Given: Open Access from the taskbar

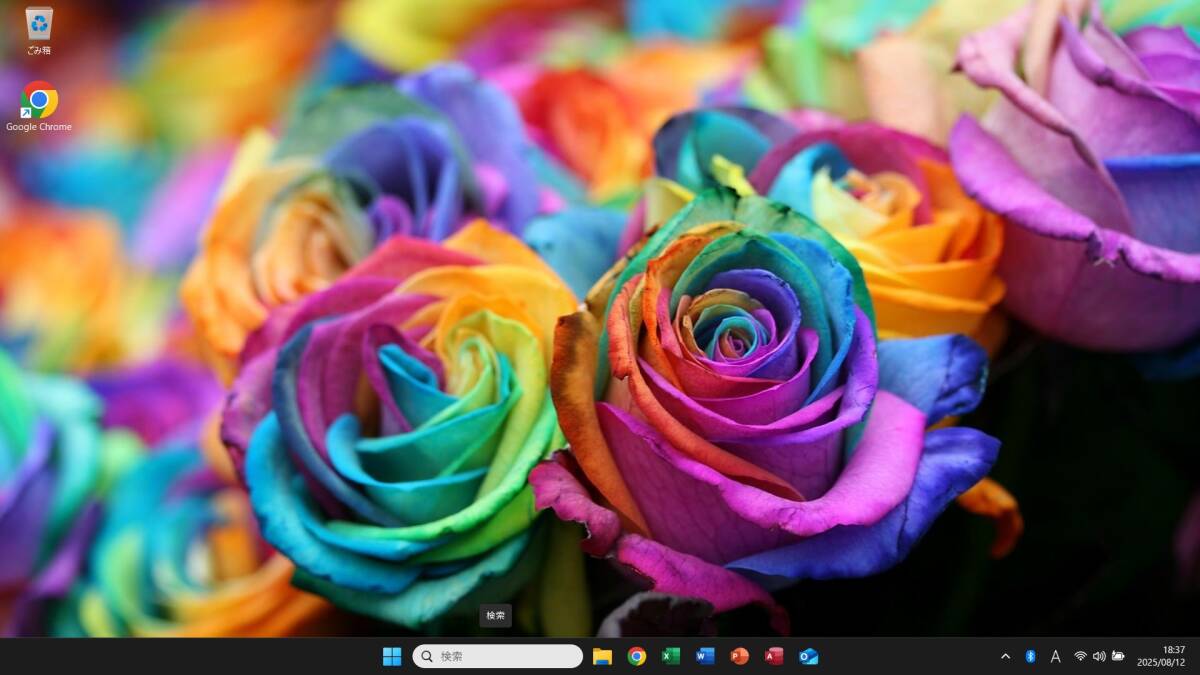Looking at the screenshot, I should [x=774, y=656].
